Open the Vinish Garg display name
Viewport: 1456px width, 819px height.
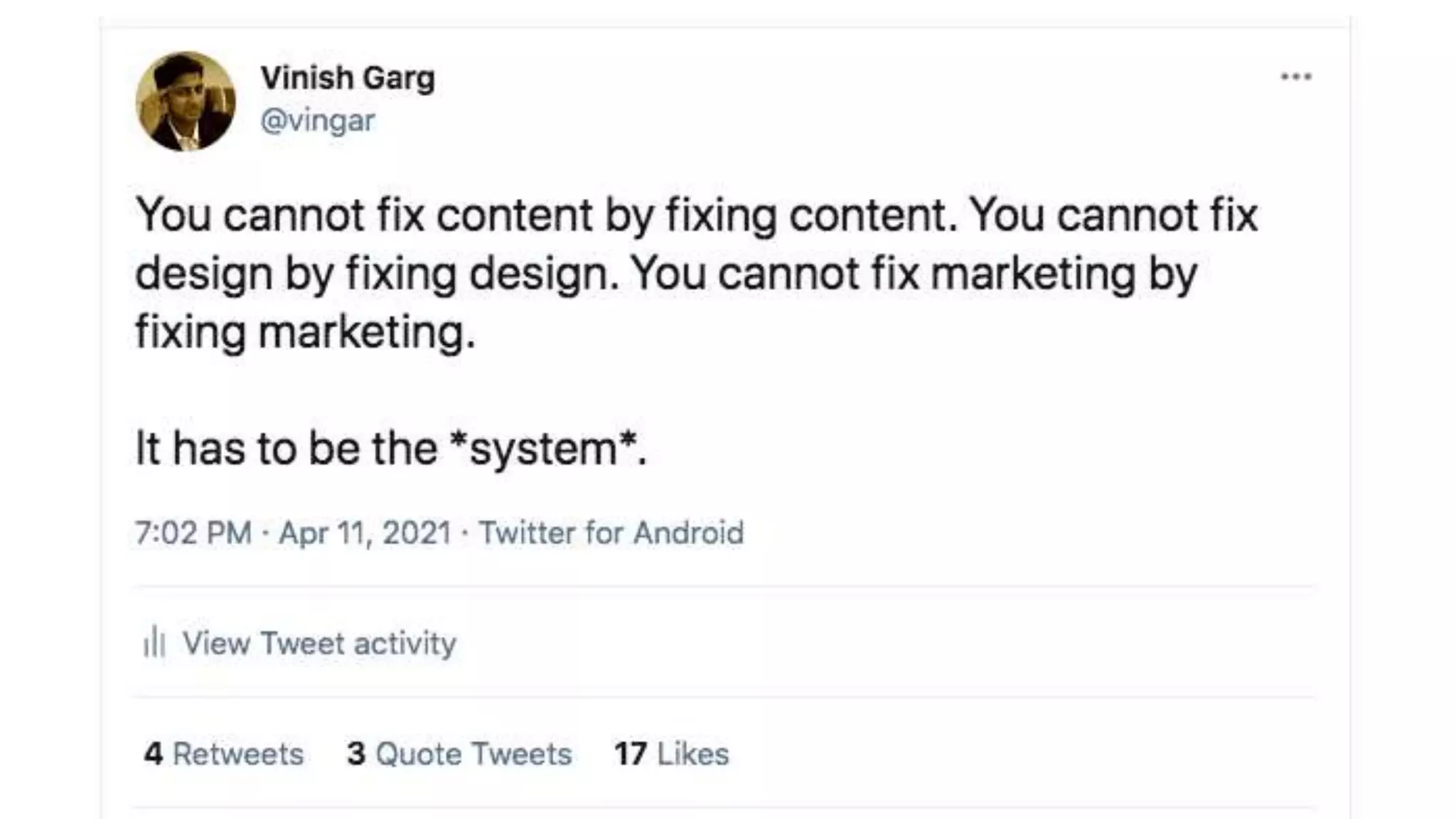[x=348, y=78]
